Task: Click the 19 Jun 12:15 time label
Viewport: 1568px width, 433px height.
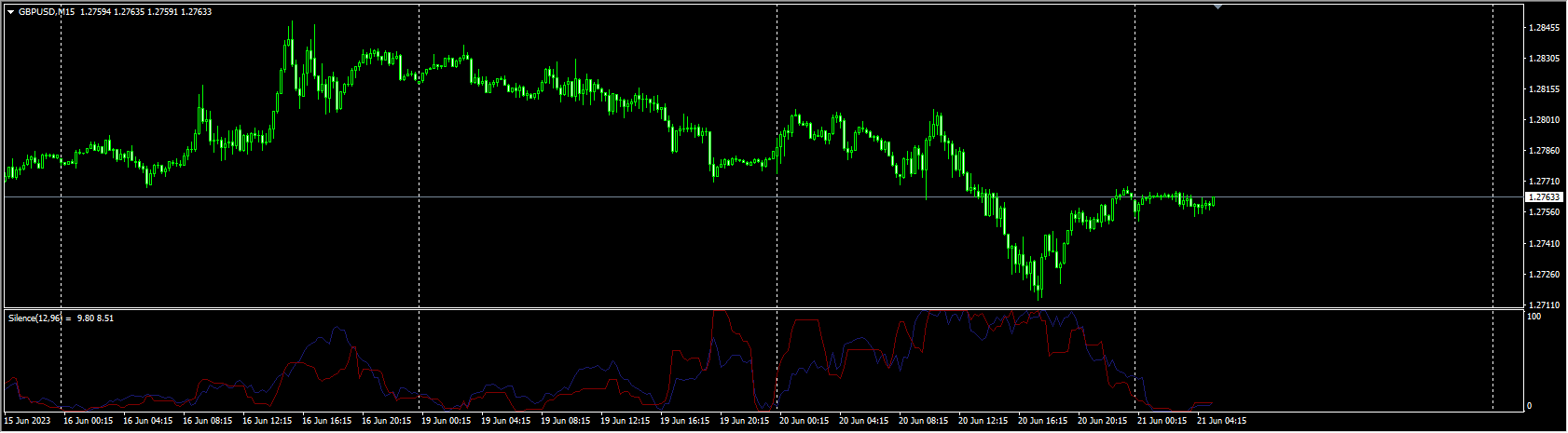Action: click(x=625, y=421)
